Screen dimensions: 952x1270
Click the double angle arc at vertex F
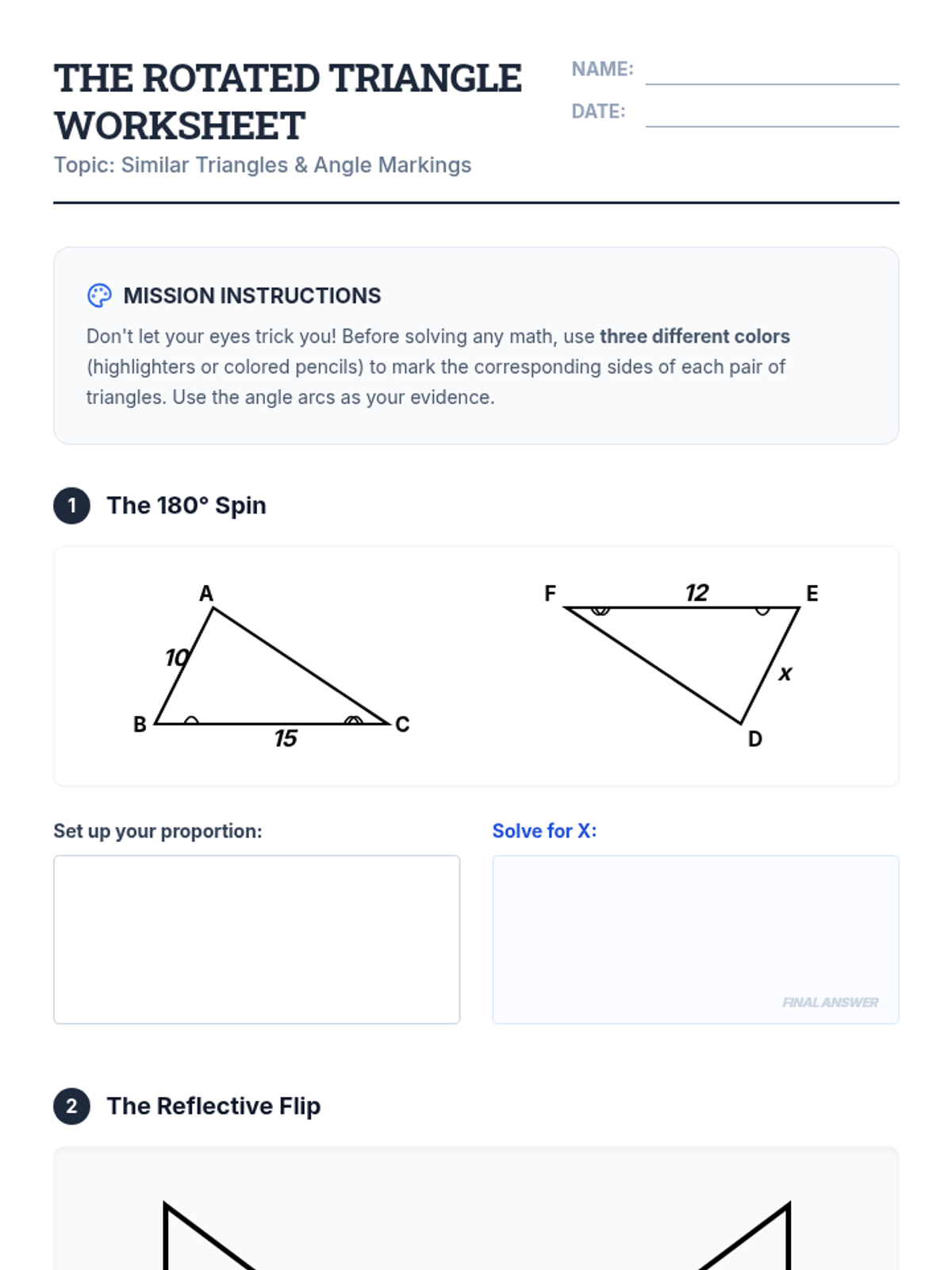click(x=601, y=611)
